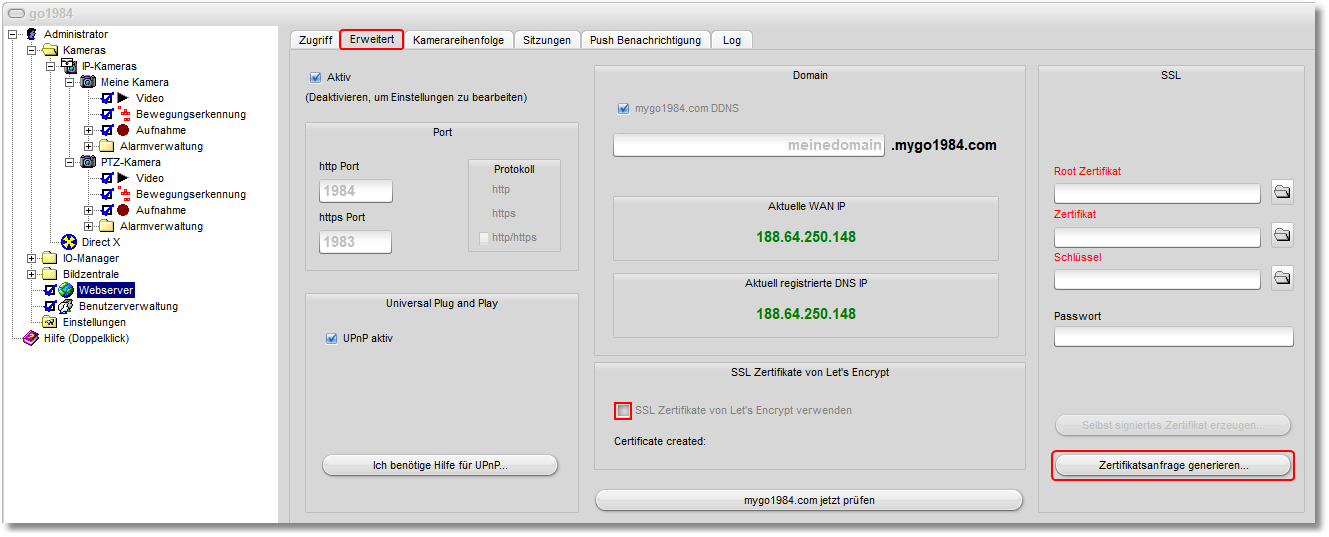The image size is (1329, 537).
Task: Click the red Aufnahme record icon under PTZ-Kamera
Action: (123, 210)
